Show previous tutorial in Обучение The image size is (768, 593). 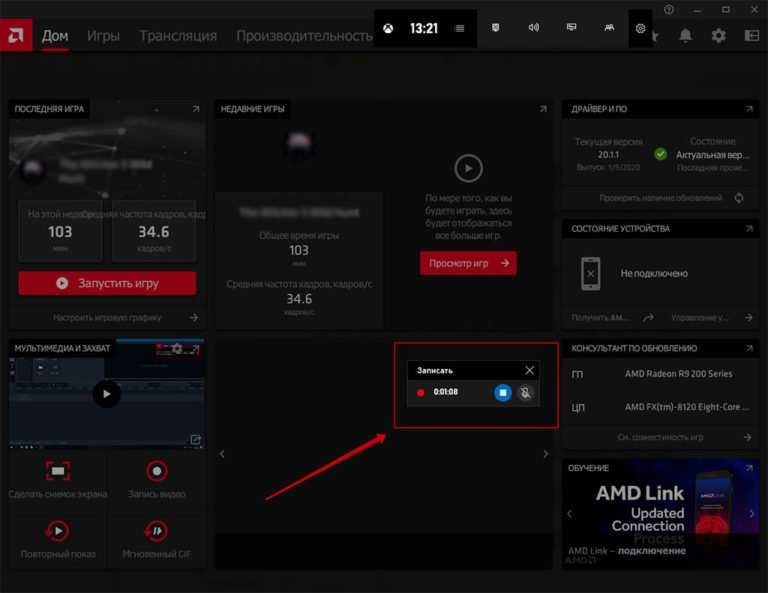[569, 514]
